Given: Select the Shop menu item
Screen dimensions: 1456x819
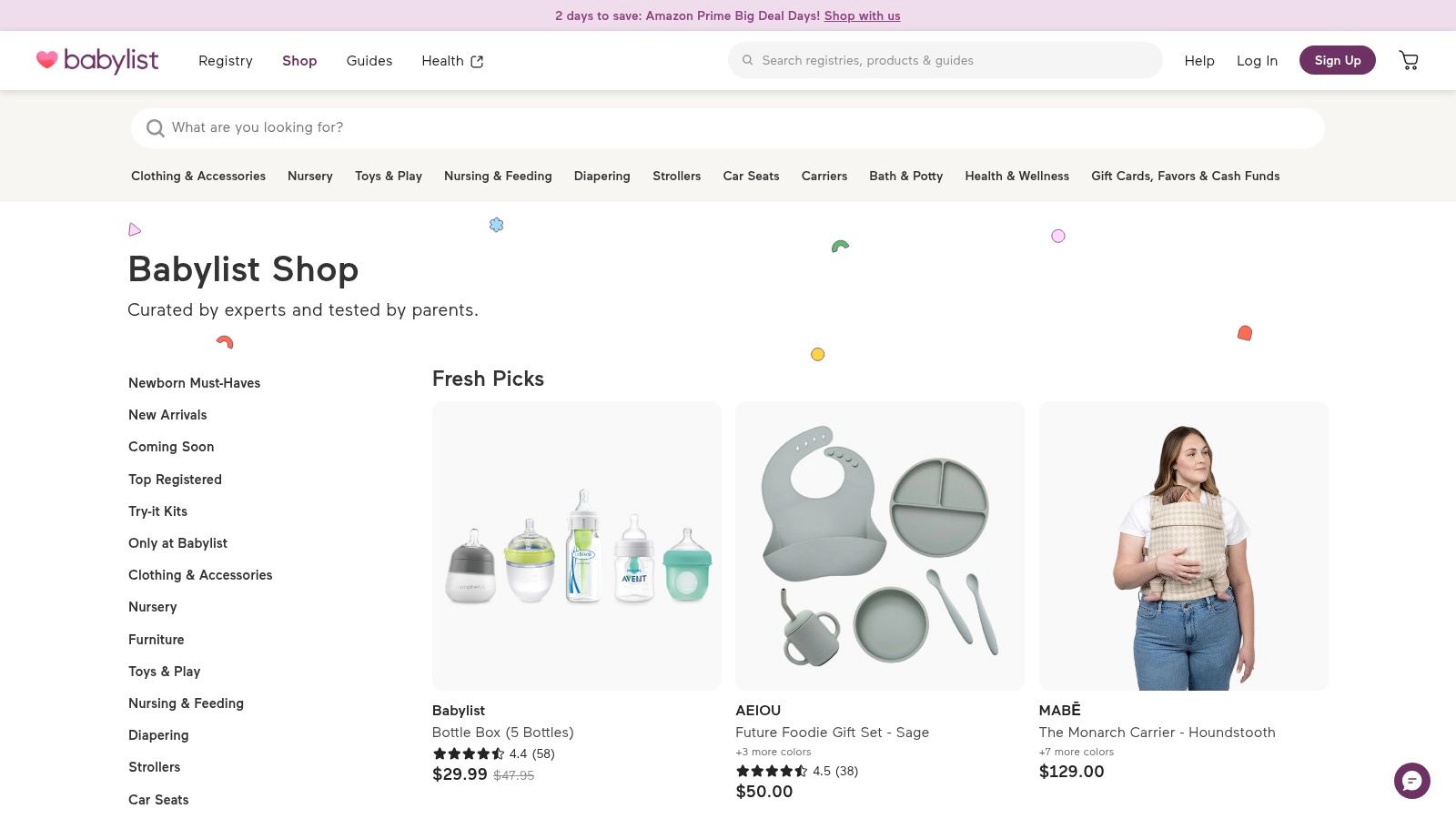Looking at the screenshot, I should coord(299,60).
